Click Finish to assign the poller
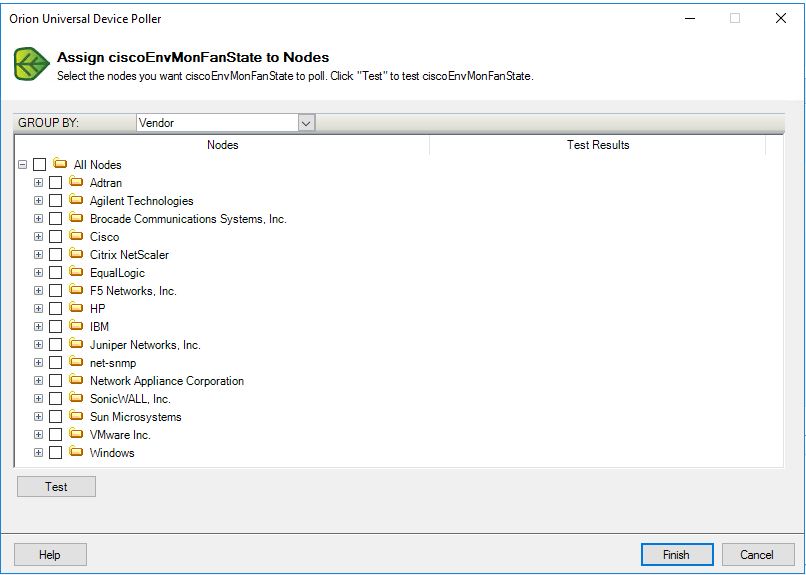The width and height of the screenshot is (806, 575). (676, 555)
